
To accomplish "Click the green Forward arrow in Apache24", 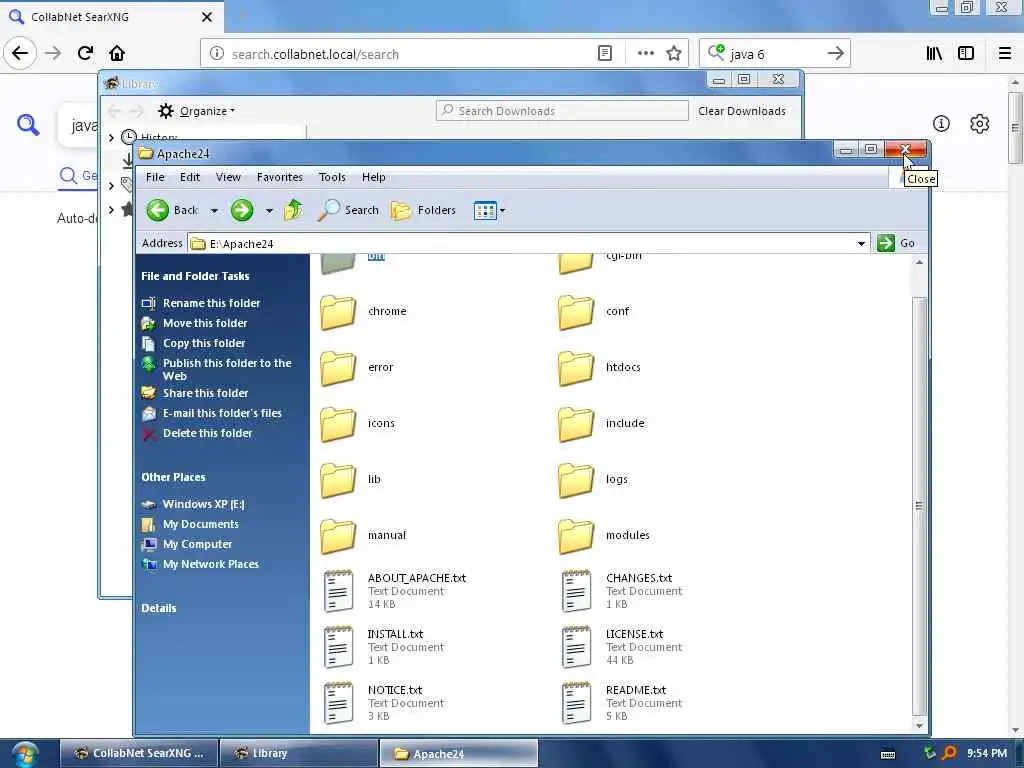I will tap(242, 210).
